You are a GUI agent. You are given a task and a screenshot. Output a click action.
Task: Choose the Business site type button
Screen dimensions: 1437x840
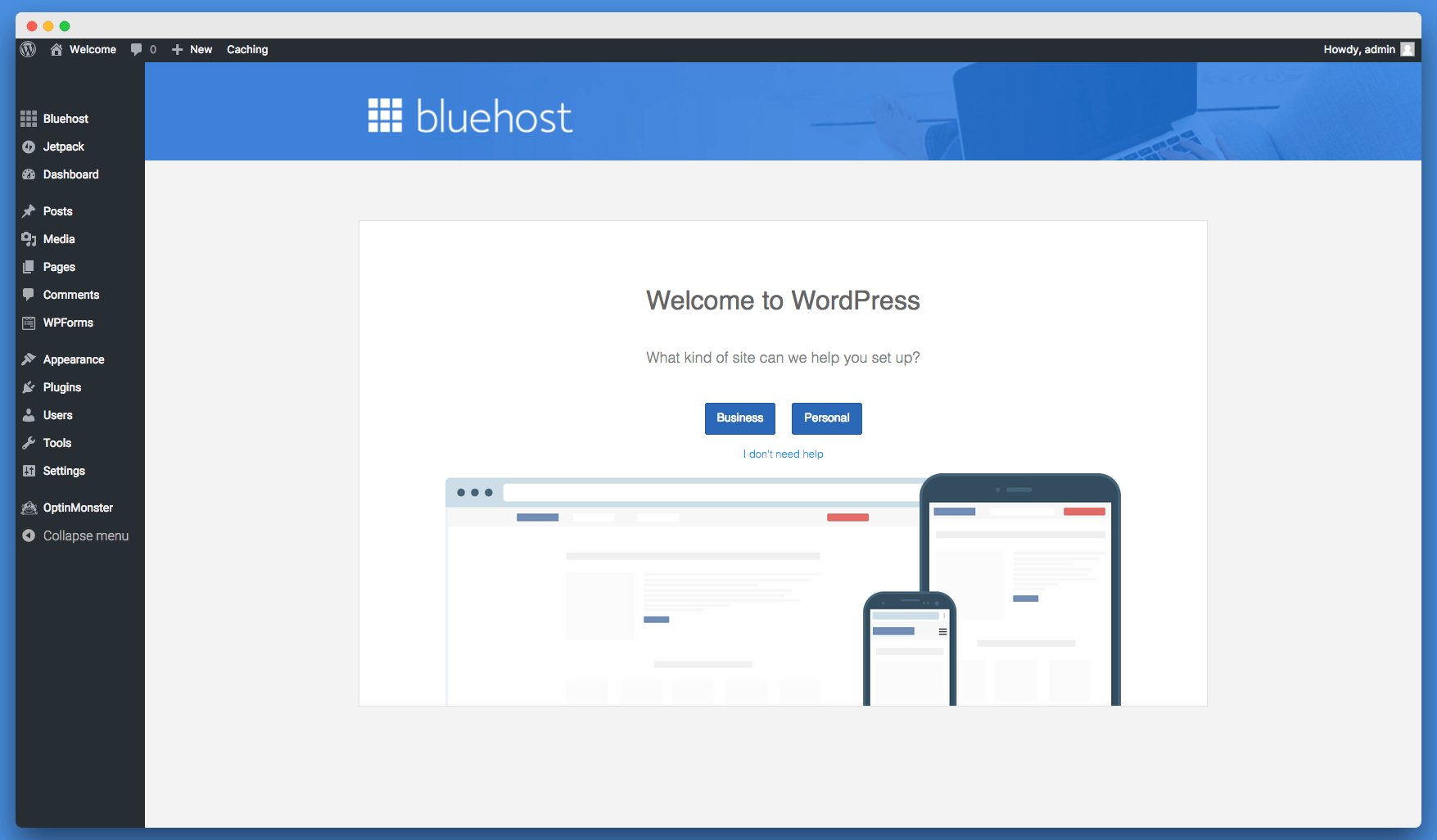click(739, 418)
